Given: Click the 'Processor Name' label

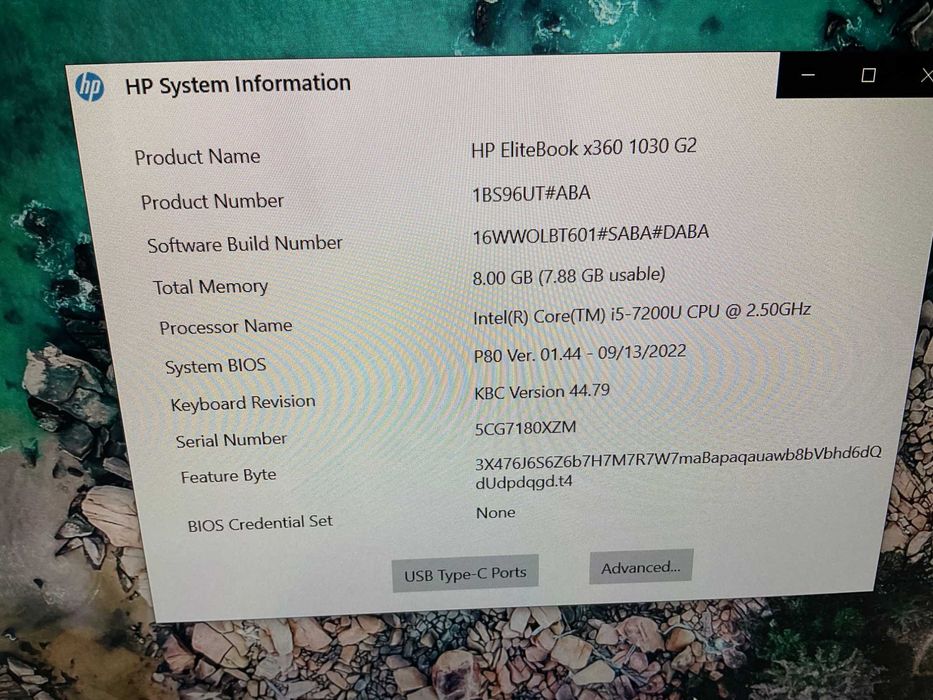Looking at the screenshot, I should [x=226, y=327].
